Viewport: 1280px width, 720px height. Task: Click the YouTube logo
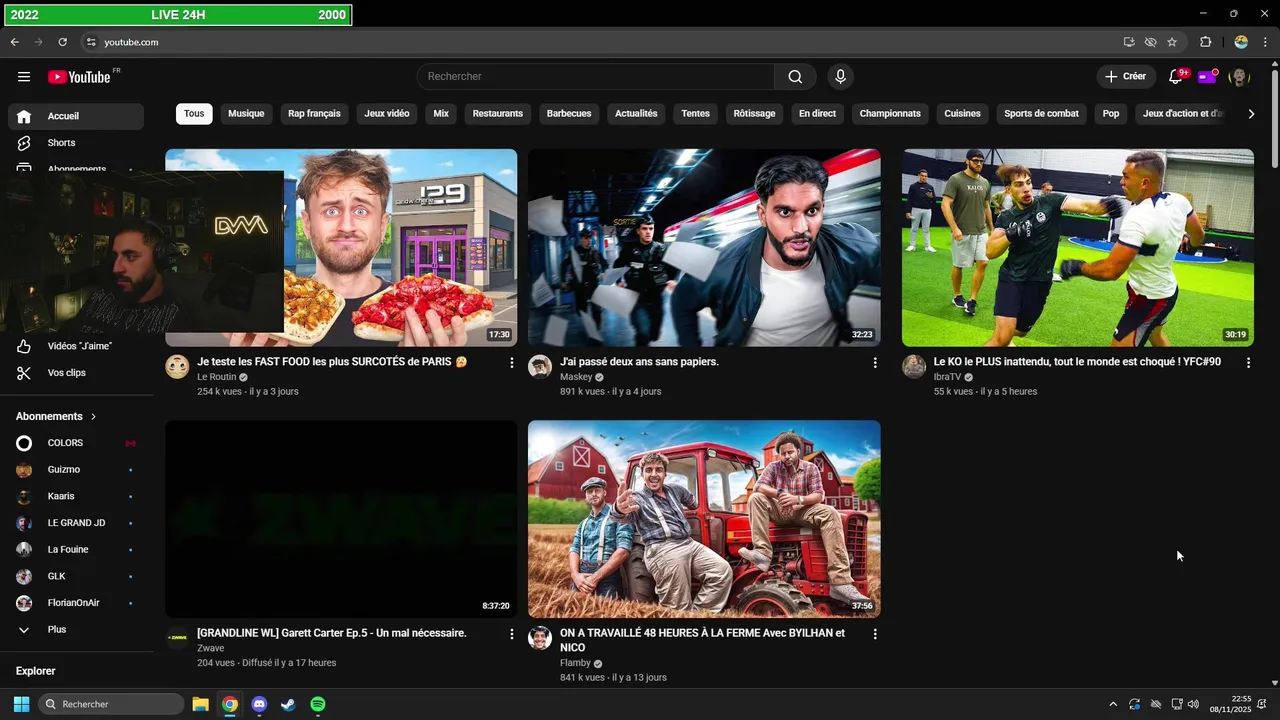pos(79,77)
